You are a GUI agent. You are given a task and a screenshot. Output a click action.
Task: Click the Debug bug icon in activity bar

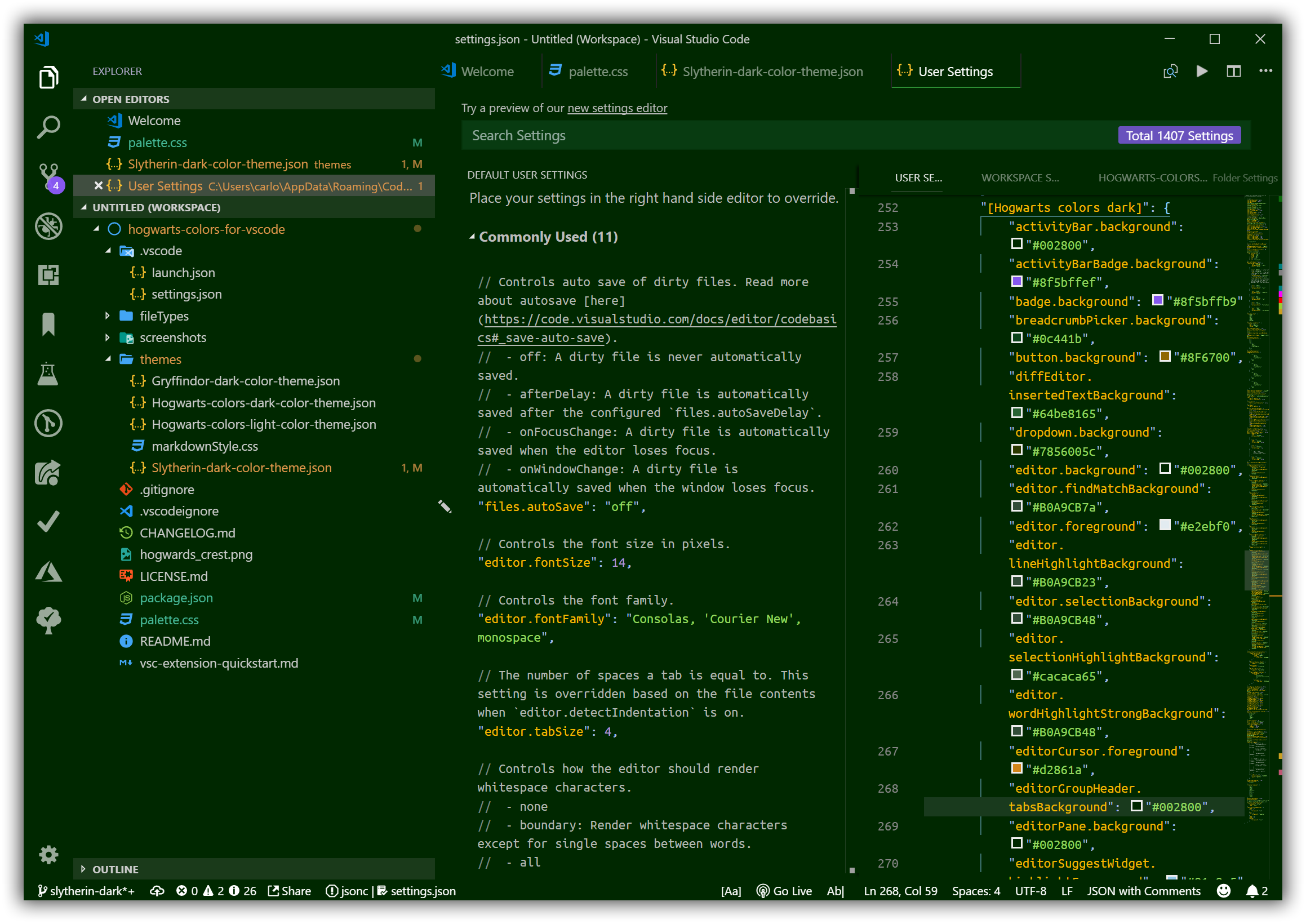coord(48,226)
